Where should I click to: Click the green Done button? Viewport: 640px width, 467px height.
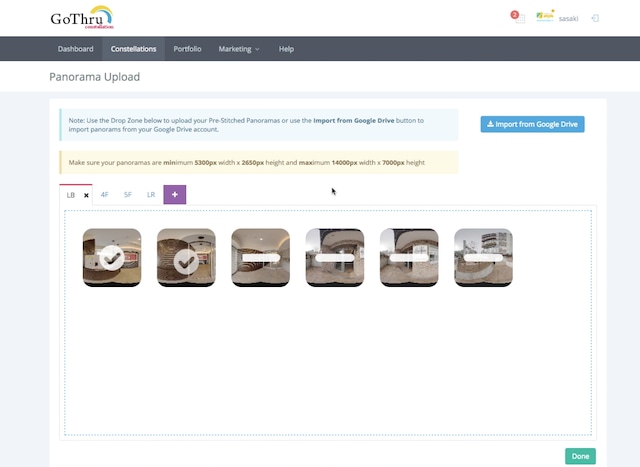click(x=580, y=456)
